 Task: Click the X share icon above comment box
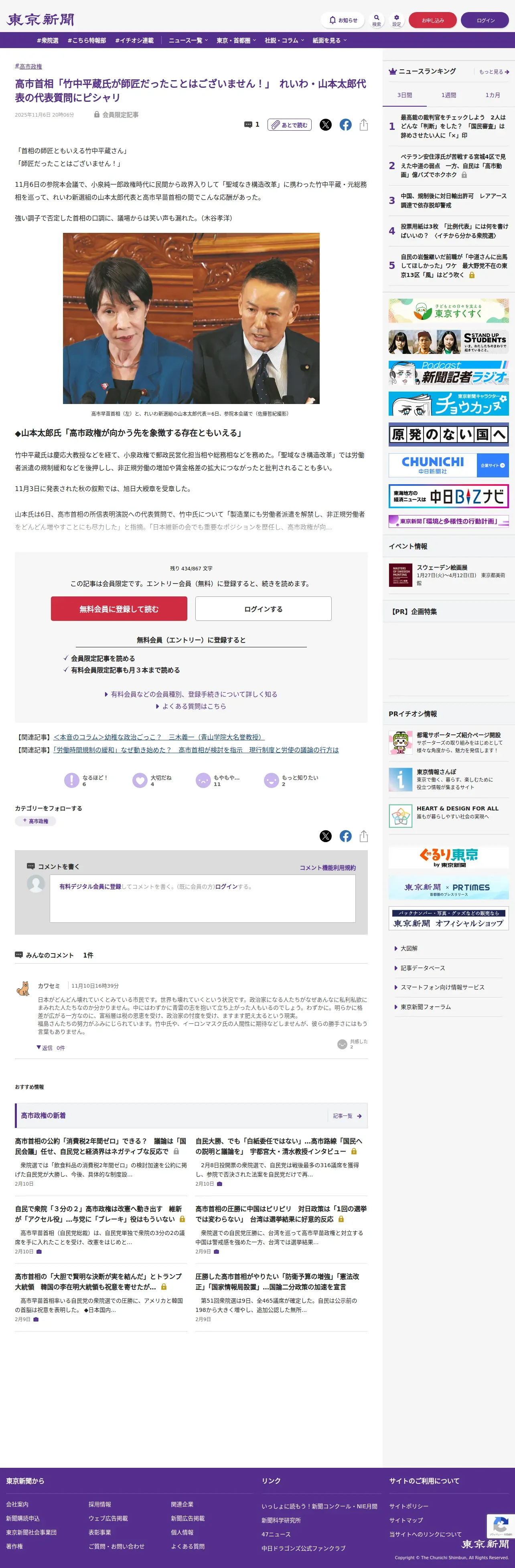pos(326,837)
